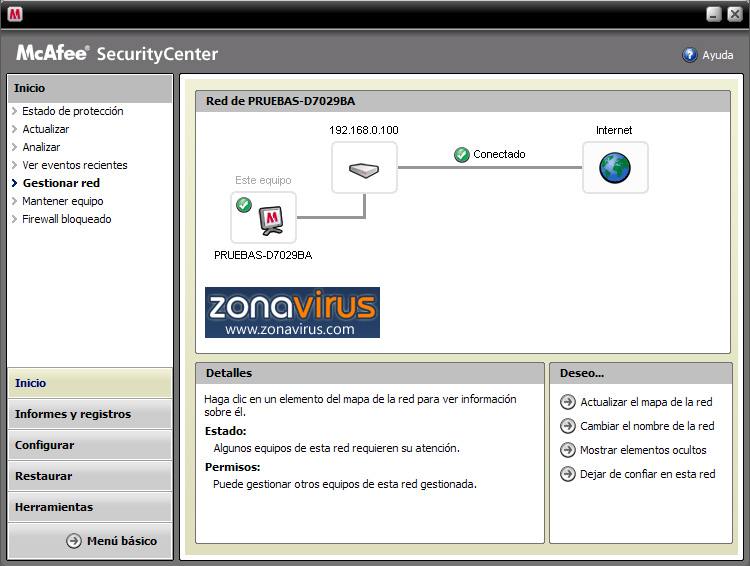Viewport: 750px width, 566px height.
Task: Click arrow icon beside Mostrar elementos ocultos
Action: (568, 450)
